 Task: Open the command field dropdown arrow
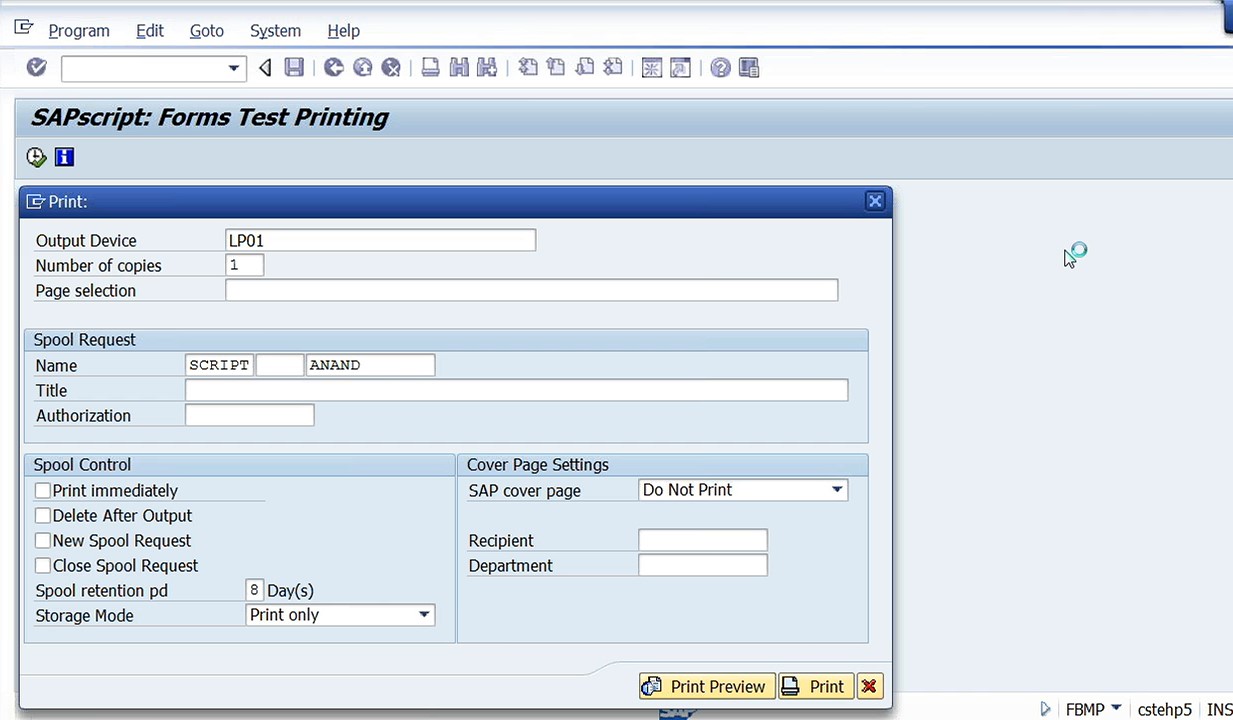(x=234, y=68)
